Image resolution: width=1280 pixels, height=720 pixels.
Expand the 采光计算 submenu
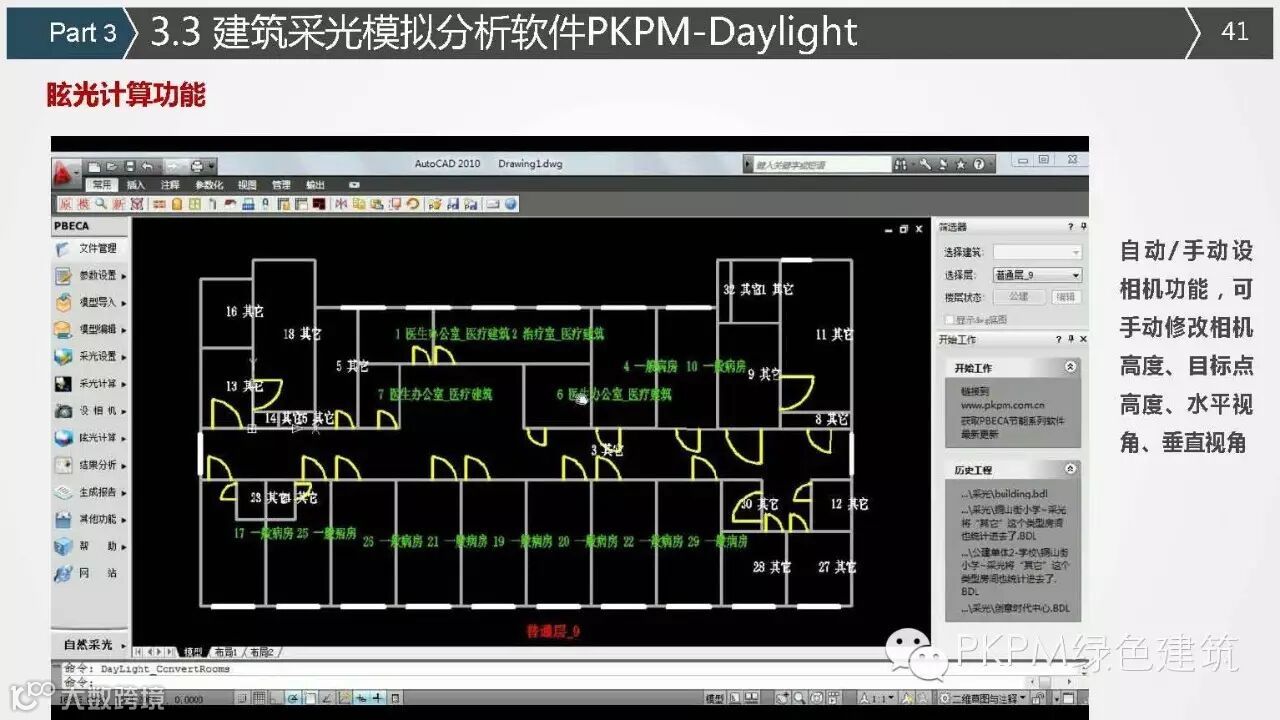(x=124, y=384)
